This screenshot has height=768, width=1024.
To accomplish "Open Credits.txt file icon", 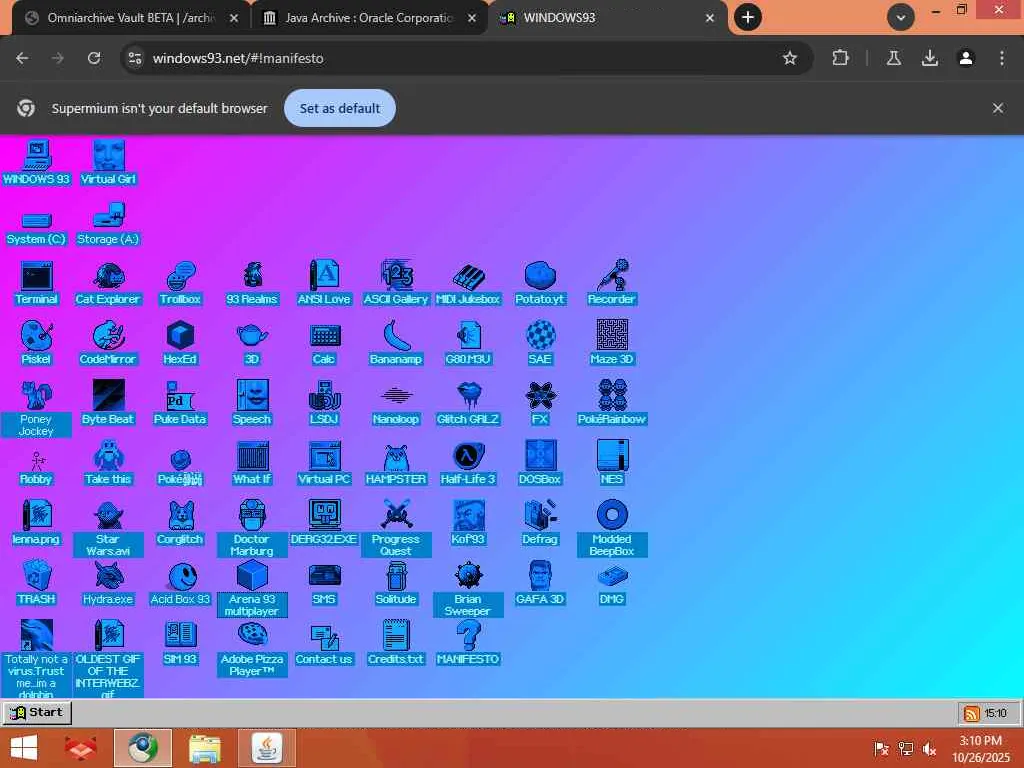I will (396, 643).
